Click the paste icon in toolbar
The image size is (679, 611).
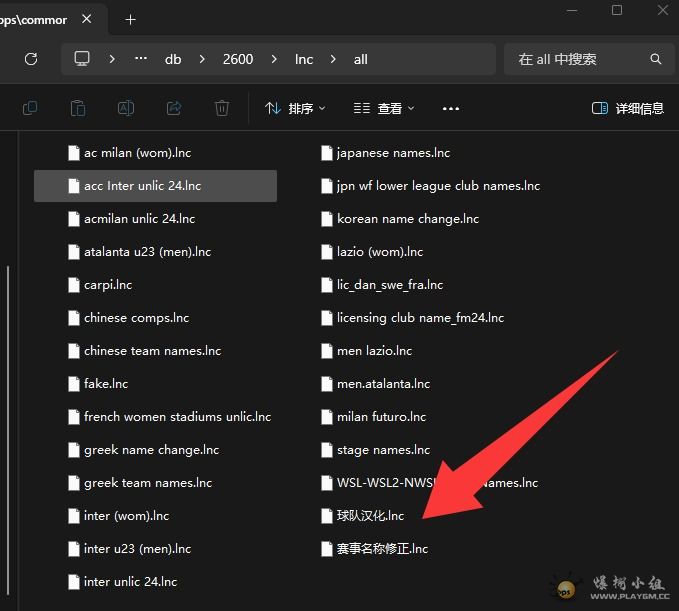tap(78, 108)
